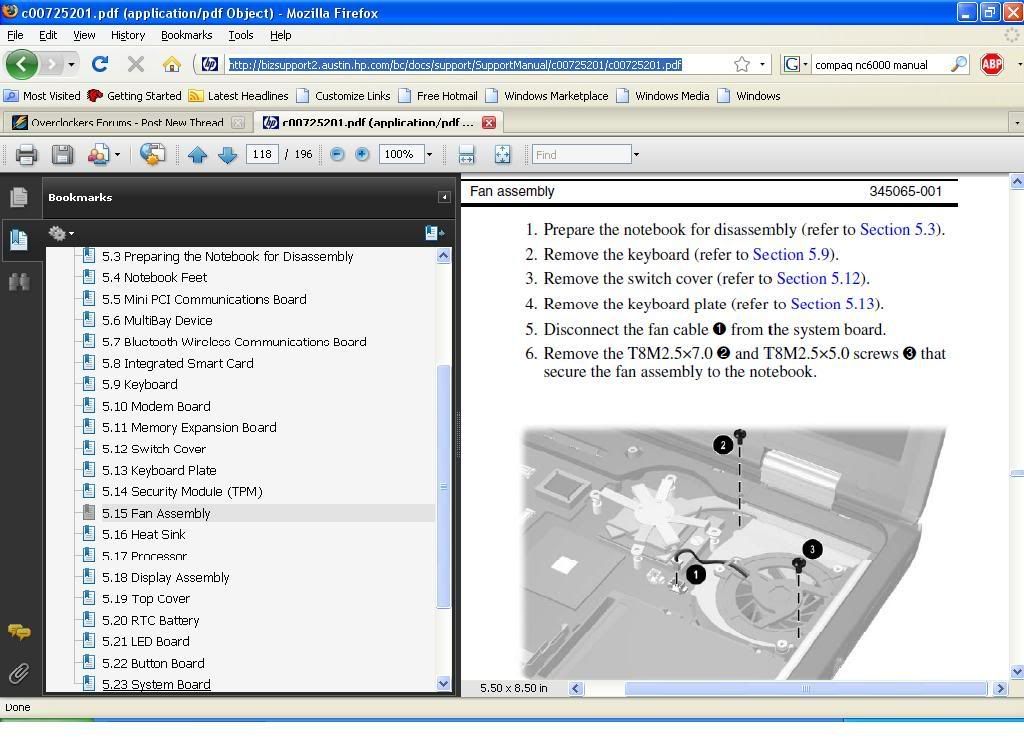The height and width of the screenshot is (742, 1024).
Task: Follow the Section 5.3 link
Action: [x=898, y=229]
